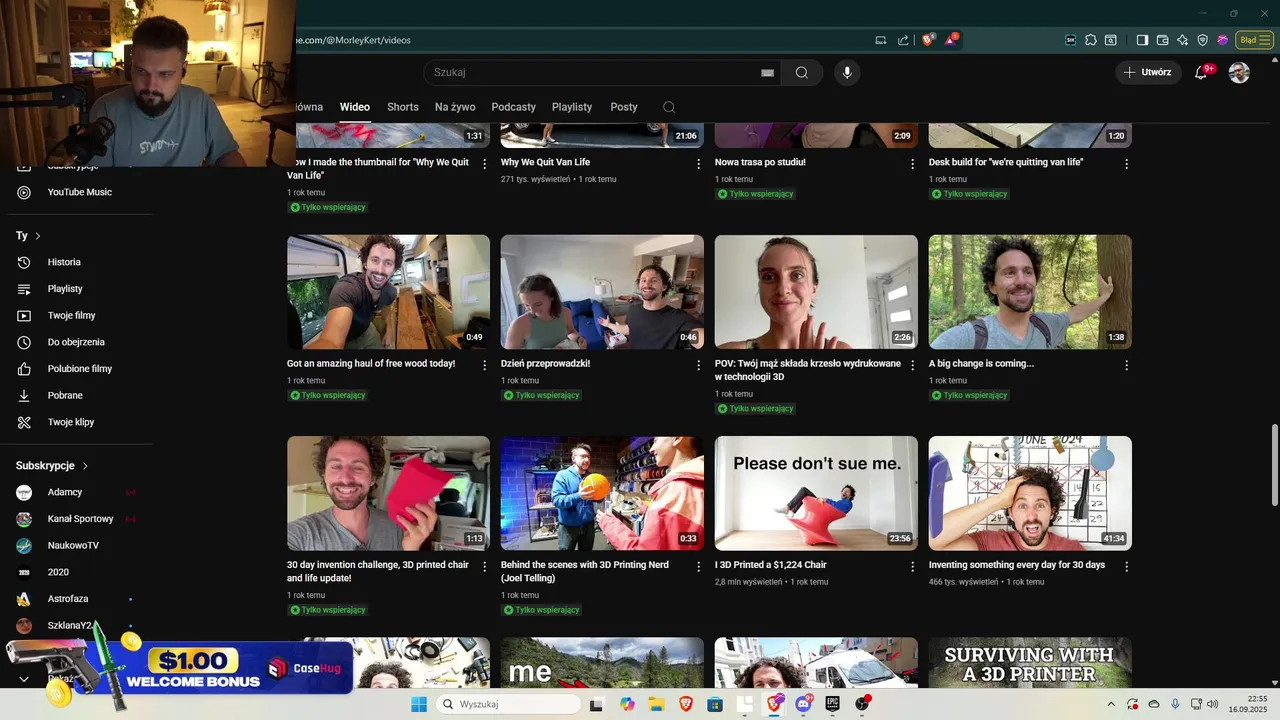This screenshot has height=720, width=1280.
Task: Open the channel Playlisty tab
Action: point(572,107)
